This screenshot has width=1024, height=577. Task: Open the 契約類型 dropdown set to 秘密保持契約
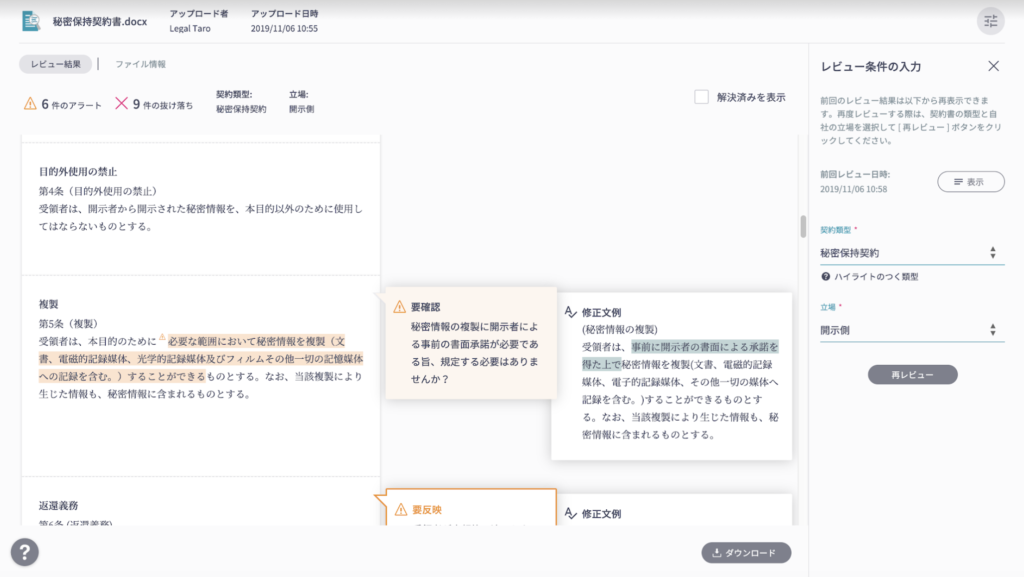click(x=908, y=253)
